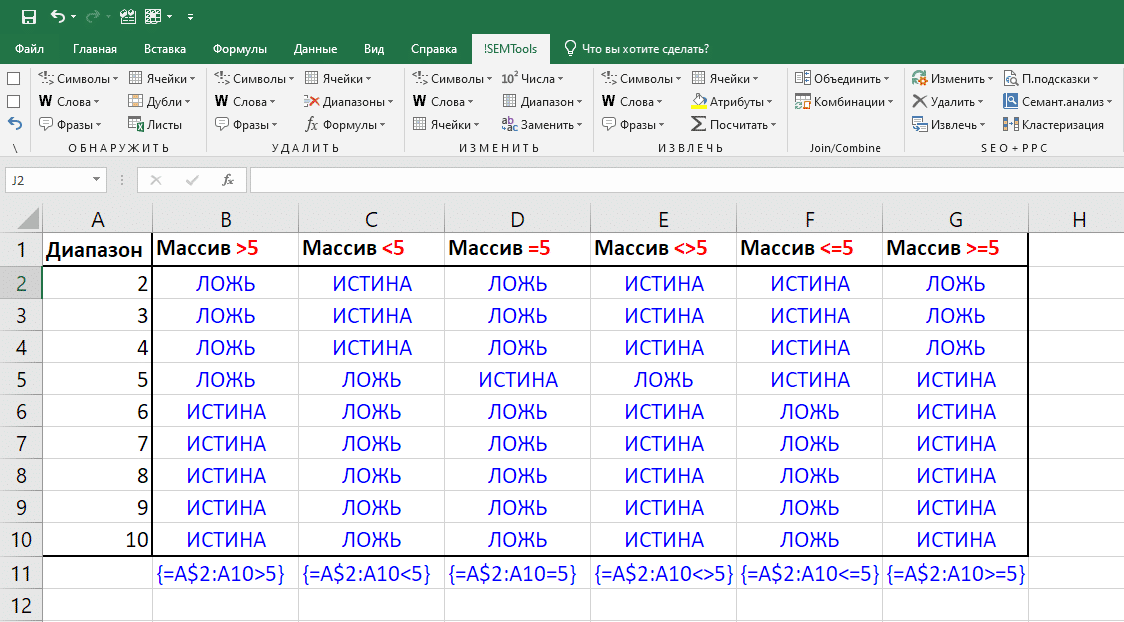1124x622 pixels.
Task: Click the Insert Function fx icon by formula bar
Action: 228,180
